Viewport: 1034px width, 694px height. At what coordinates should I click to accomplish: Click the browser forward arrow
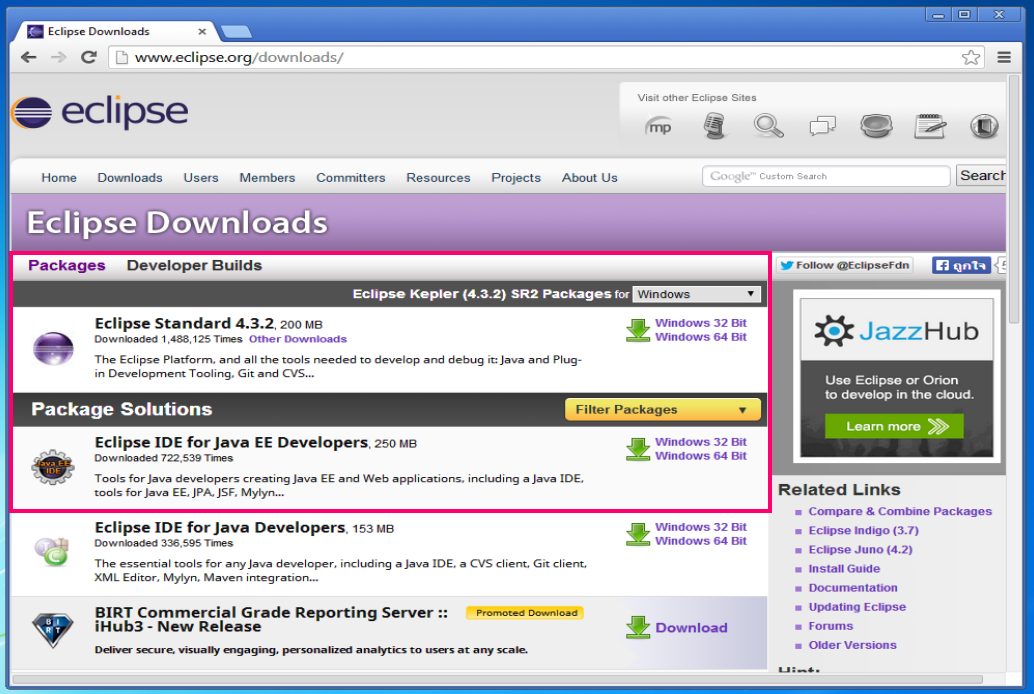pos(59,57)
